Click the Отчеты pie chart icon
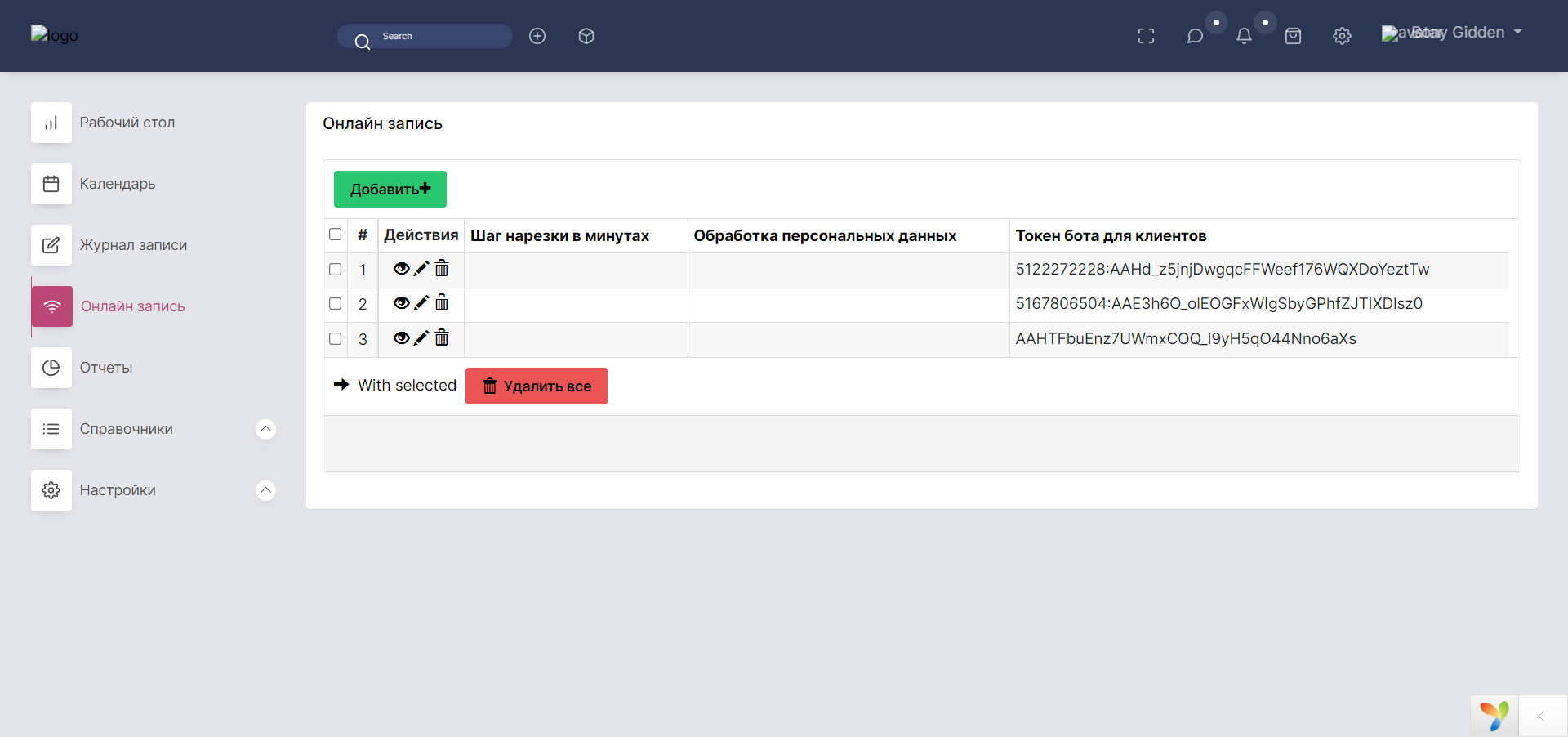 point(51,368)
